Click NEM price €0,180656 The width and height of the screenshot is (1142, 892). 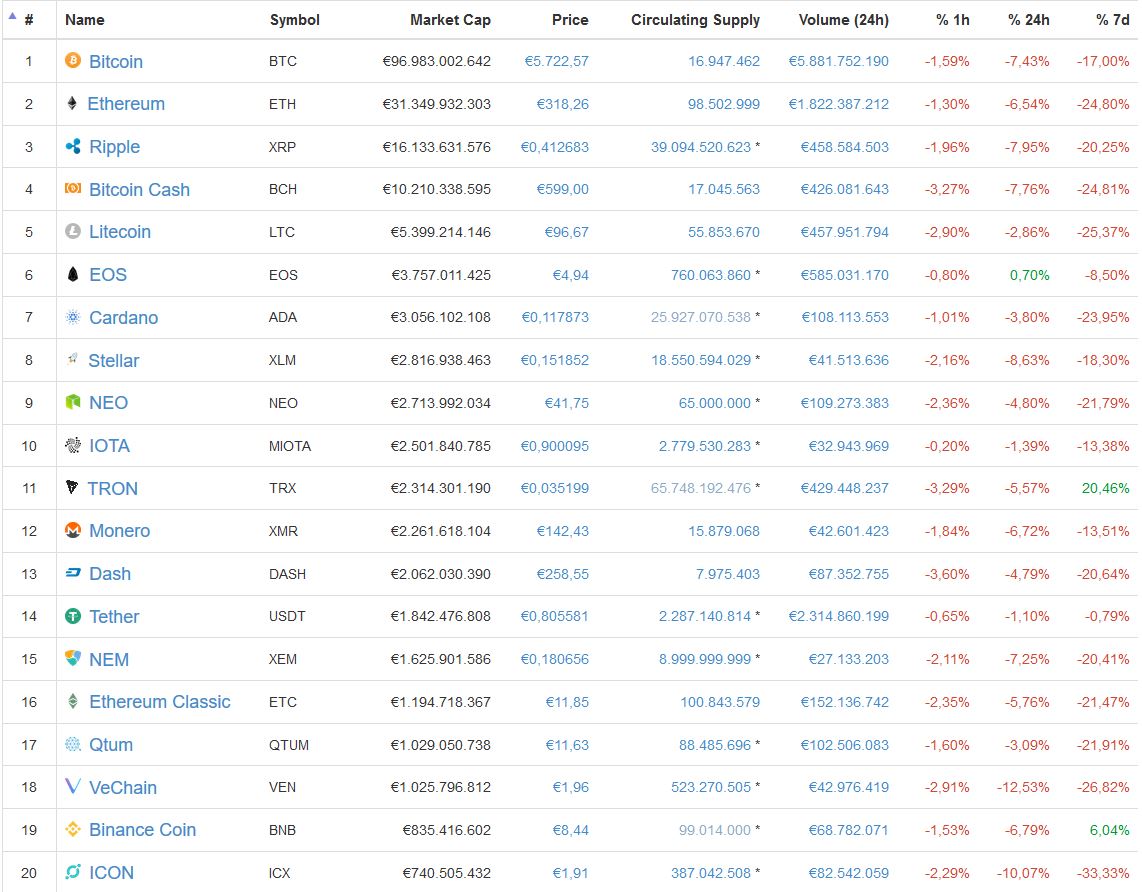pyautogui.click(x=554, y=659)
